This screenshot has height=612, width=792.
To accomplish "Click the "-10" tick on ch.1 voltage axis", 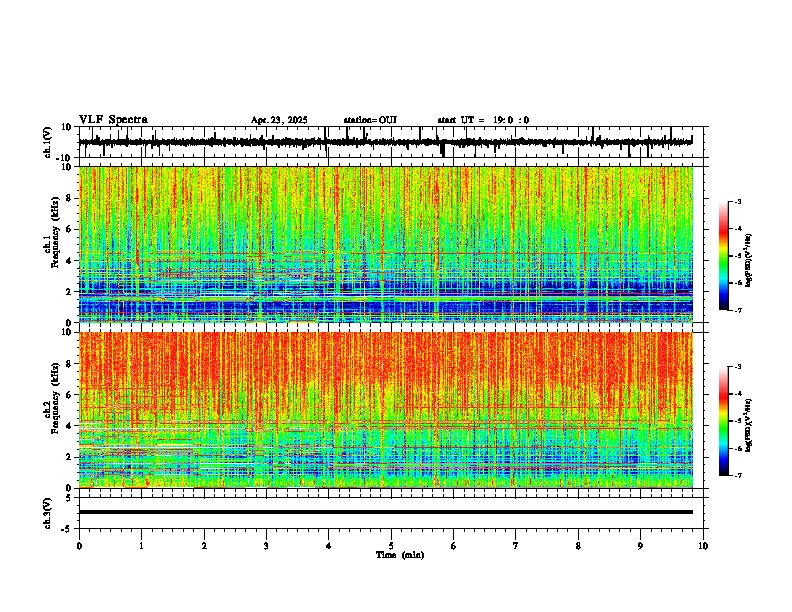I will pos(65,158).
